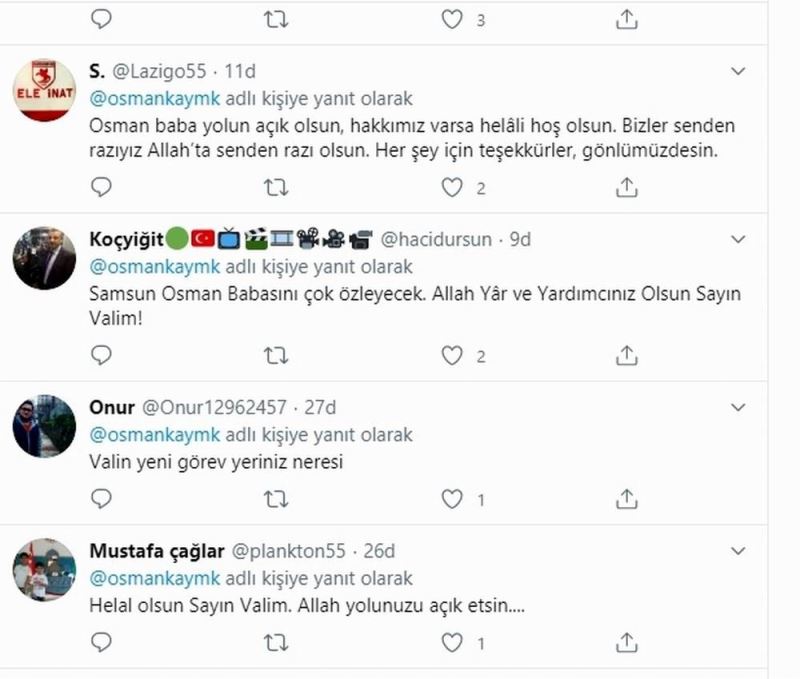Viewport: 800px width, 679px height.
Task: Open the Samsunspor avatar of Lazigo55
Action: tap(44, 90)
